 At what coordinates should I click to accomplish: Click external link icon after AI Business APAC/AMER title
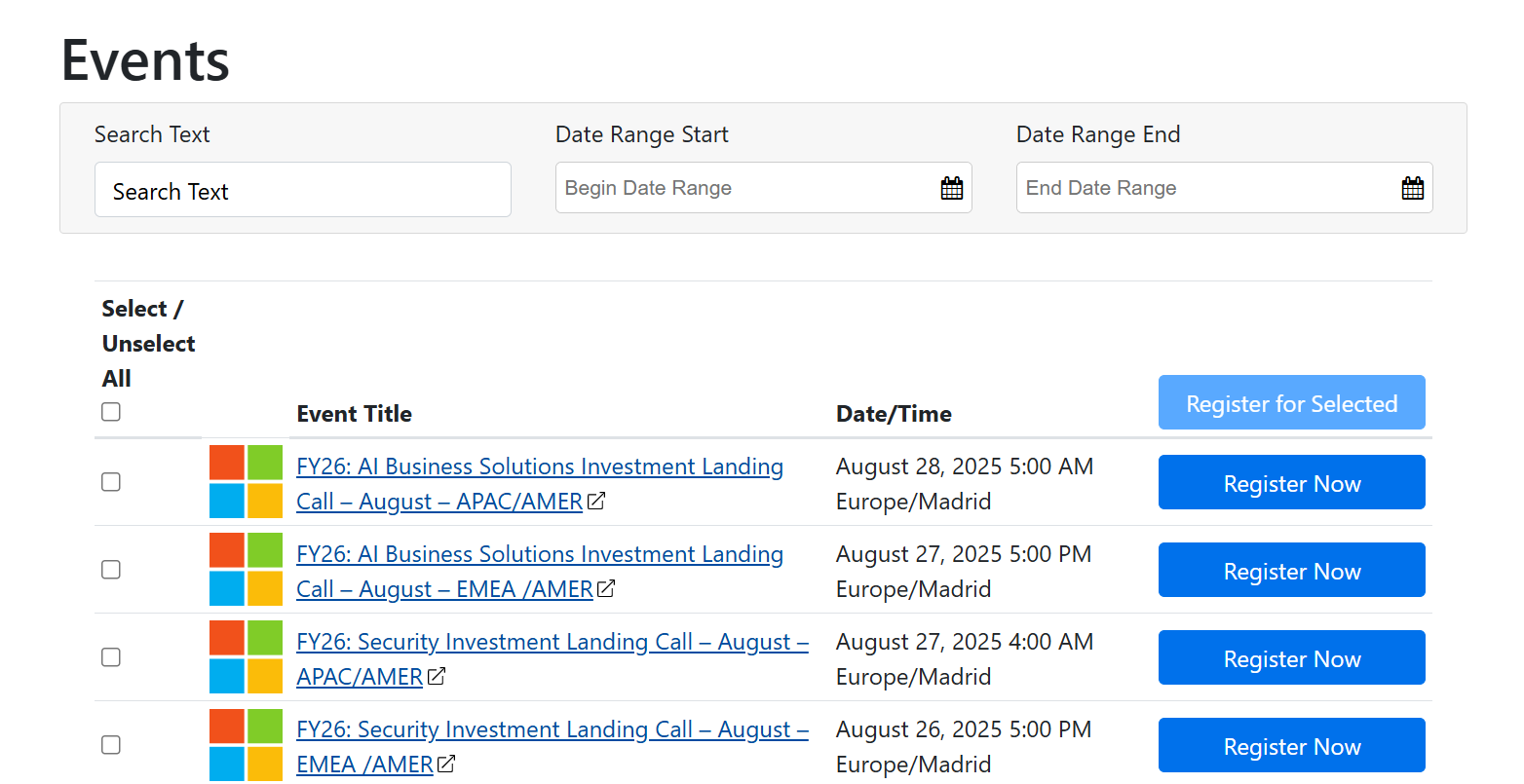click(x=596, y=502)
